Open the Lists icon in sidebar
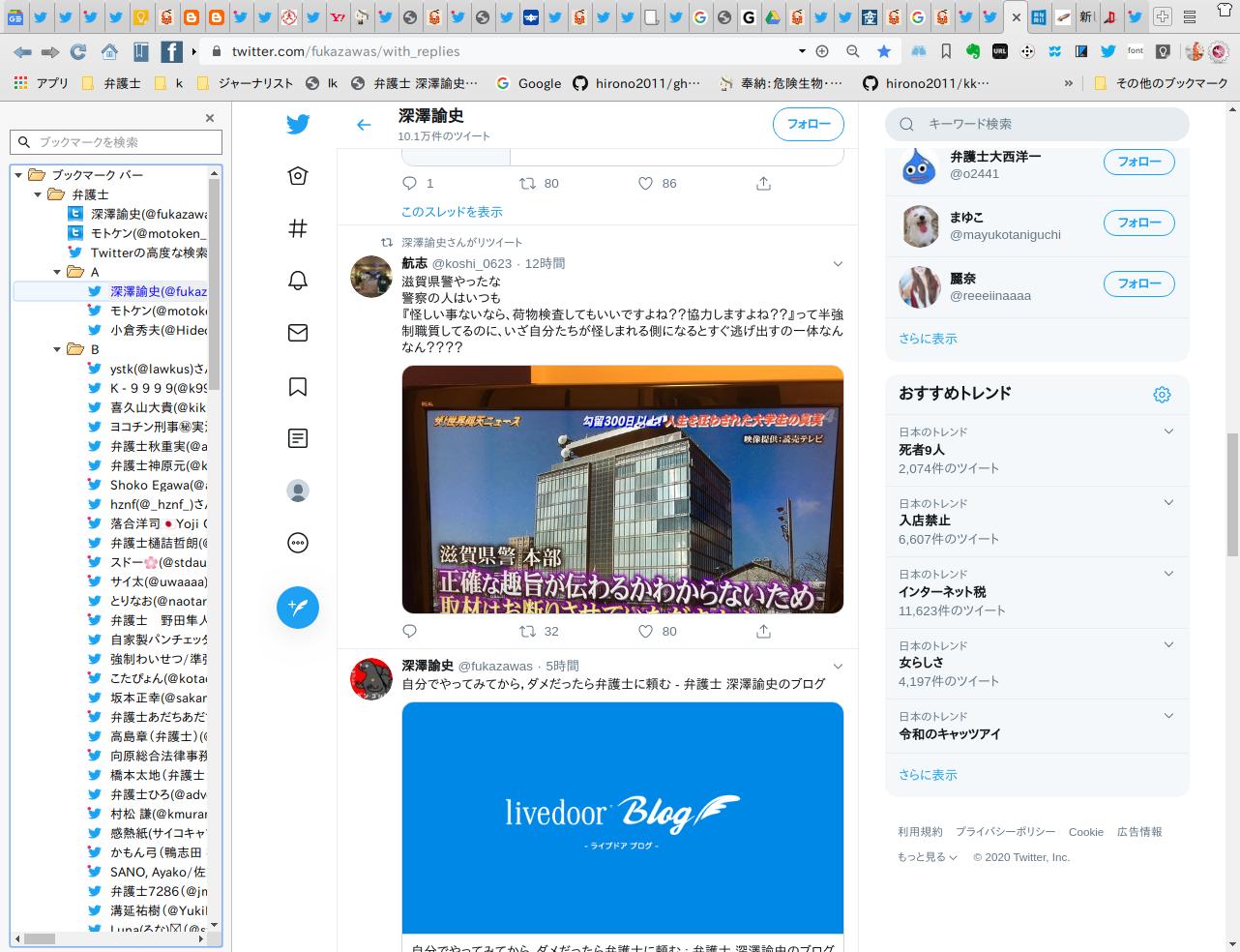 tap(298, 438)
